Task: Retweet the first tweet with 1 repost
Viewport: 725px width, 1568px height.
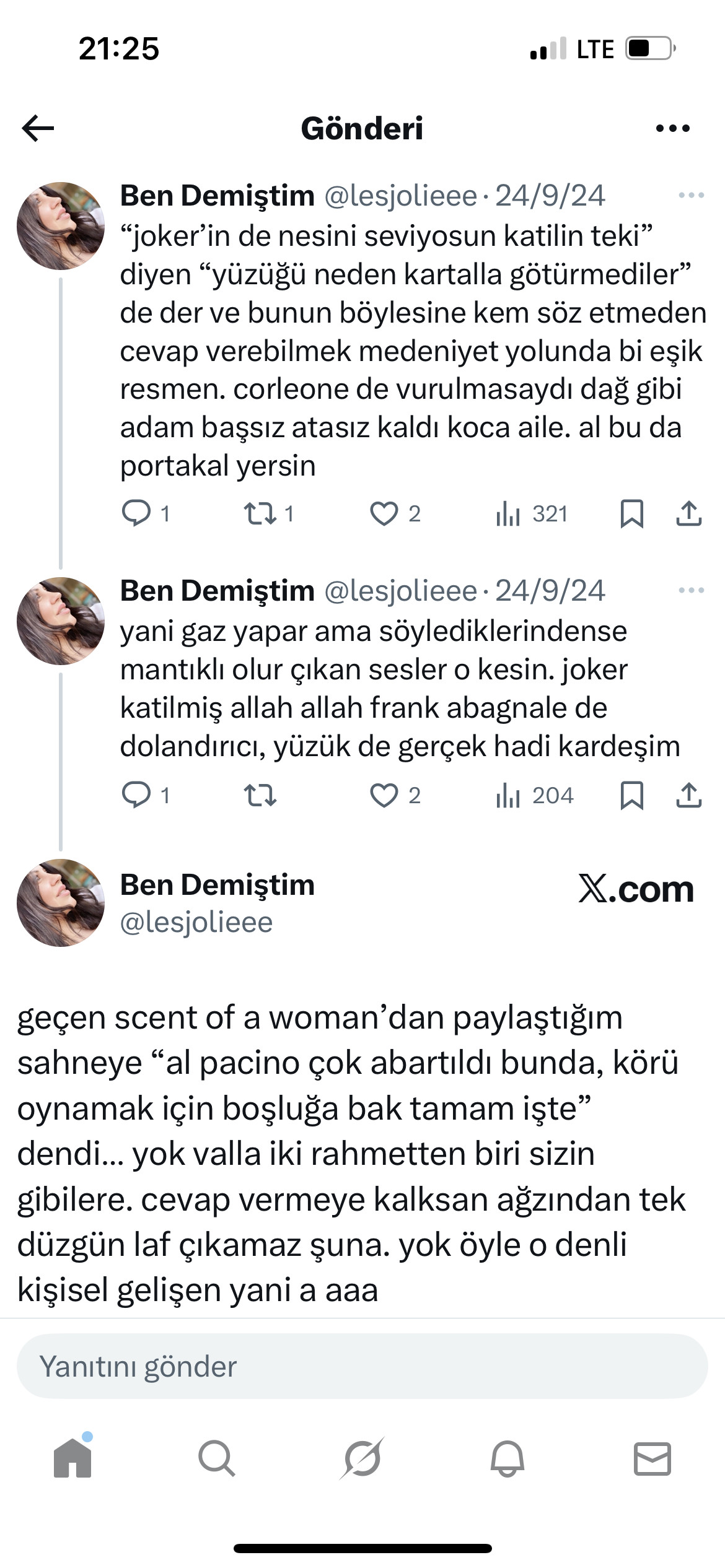Action: [260, 514]
